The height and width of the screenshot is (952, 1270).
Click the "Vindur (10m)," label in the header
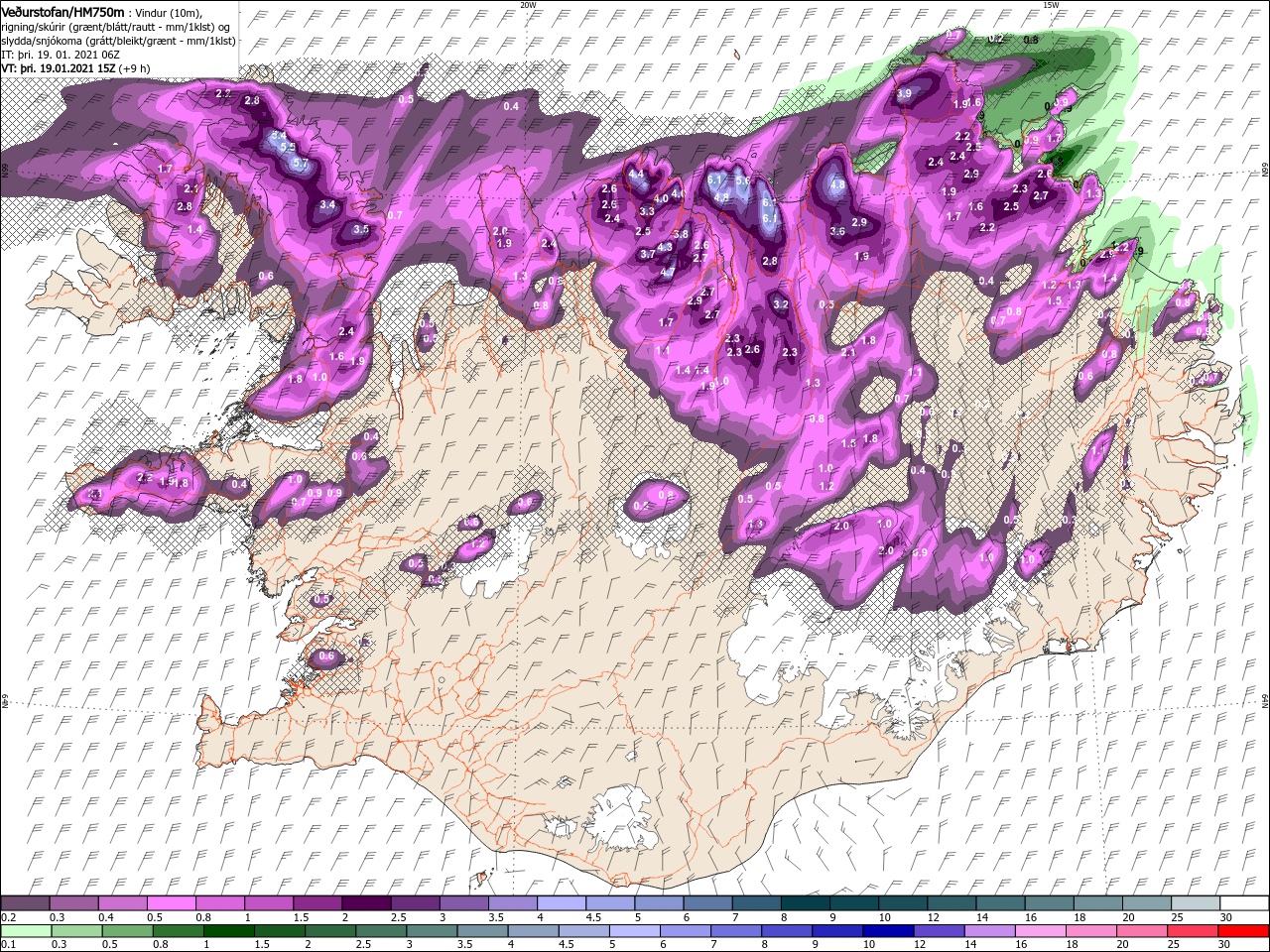(x=167, y=12)
